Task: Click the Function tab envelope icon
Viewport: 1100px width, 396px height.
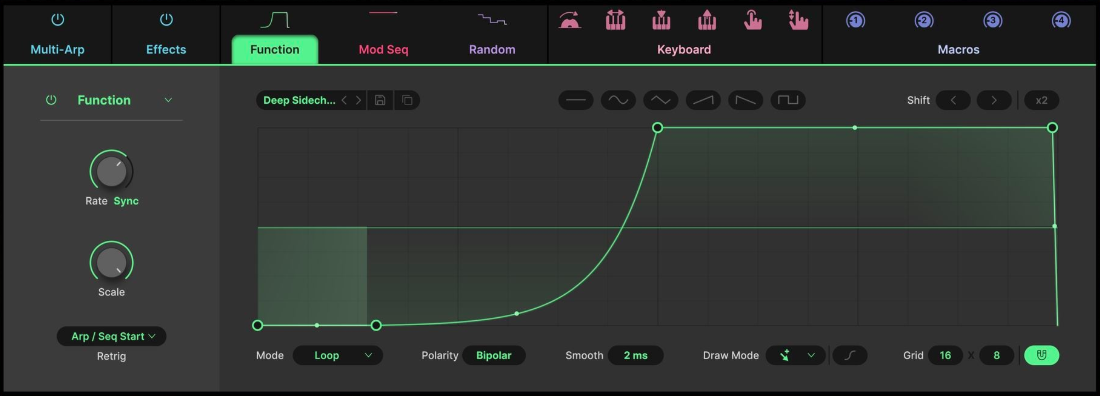Action: [x=275, y=20]
